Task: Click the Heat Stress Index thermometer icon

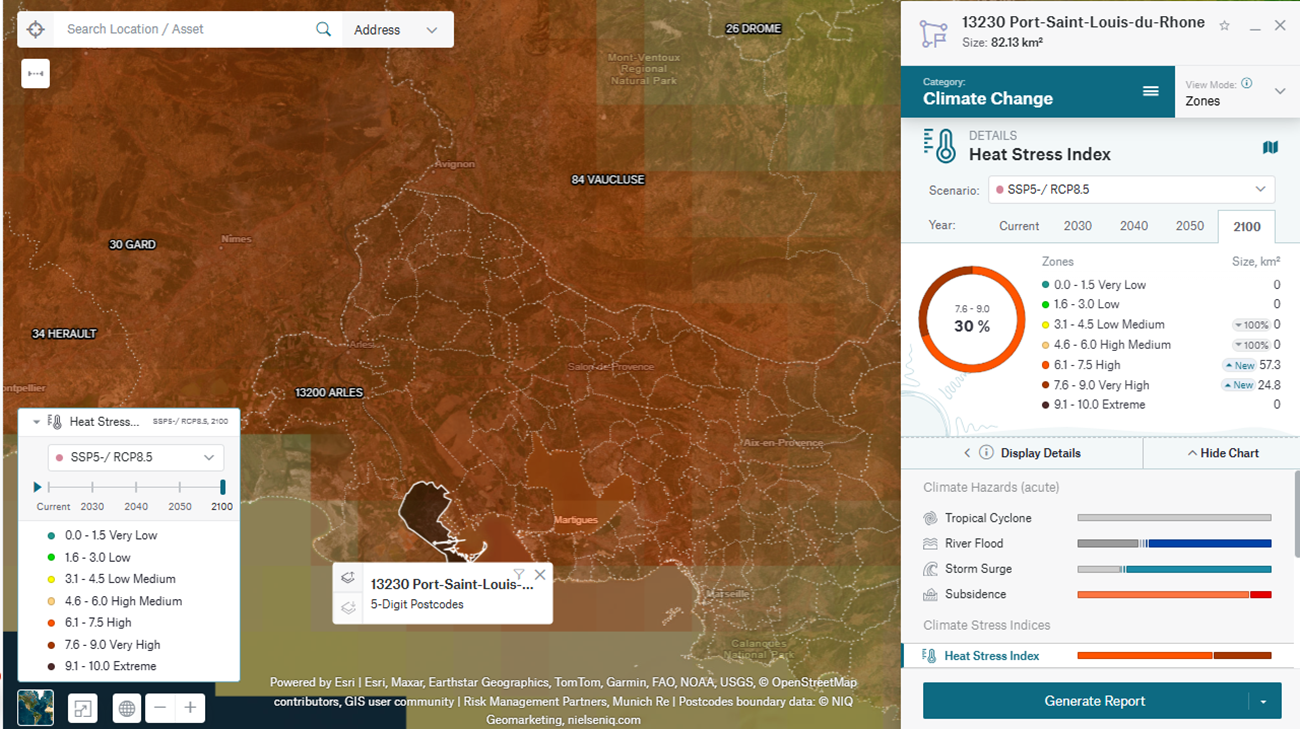Action: coord(929,655)
